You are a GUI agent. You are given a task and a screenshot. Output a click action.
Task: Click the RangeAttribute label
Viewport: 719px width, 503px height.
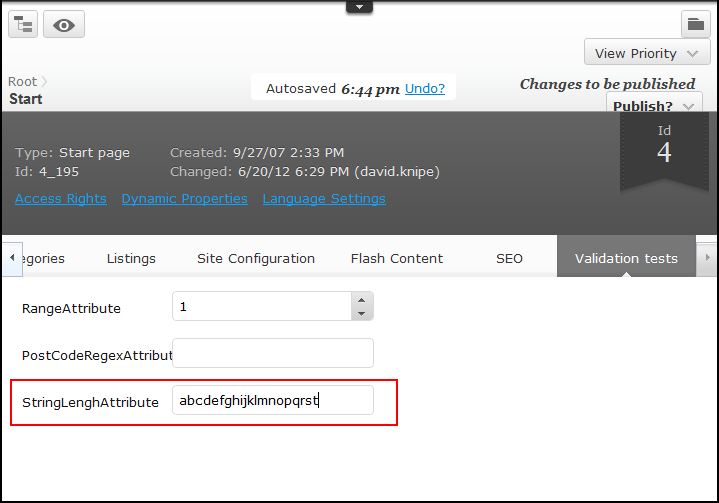coord(71,309)
